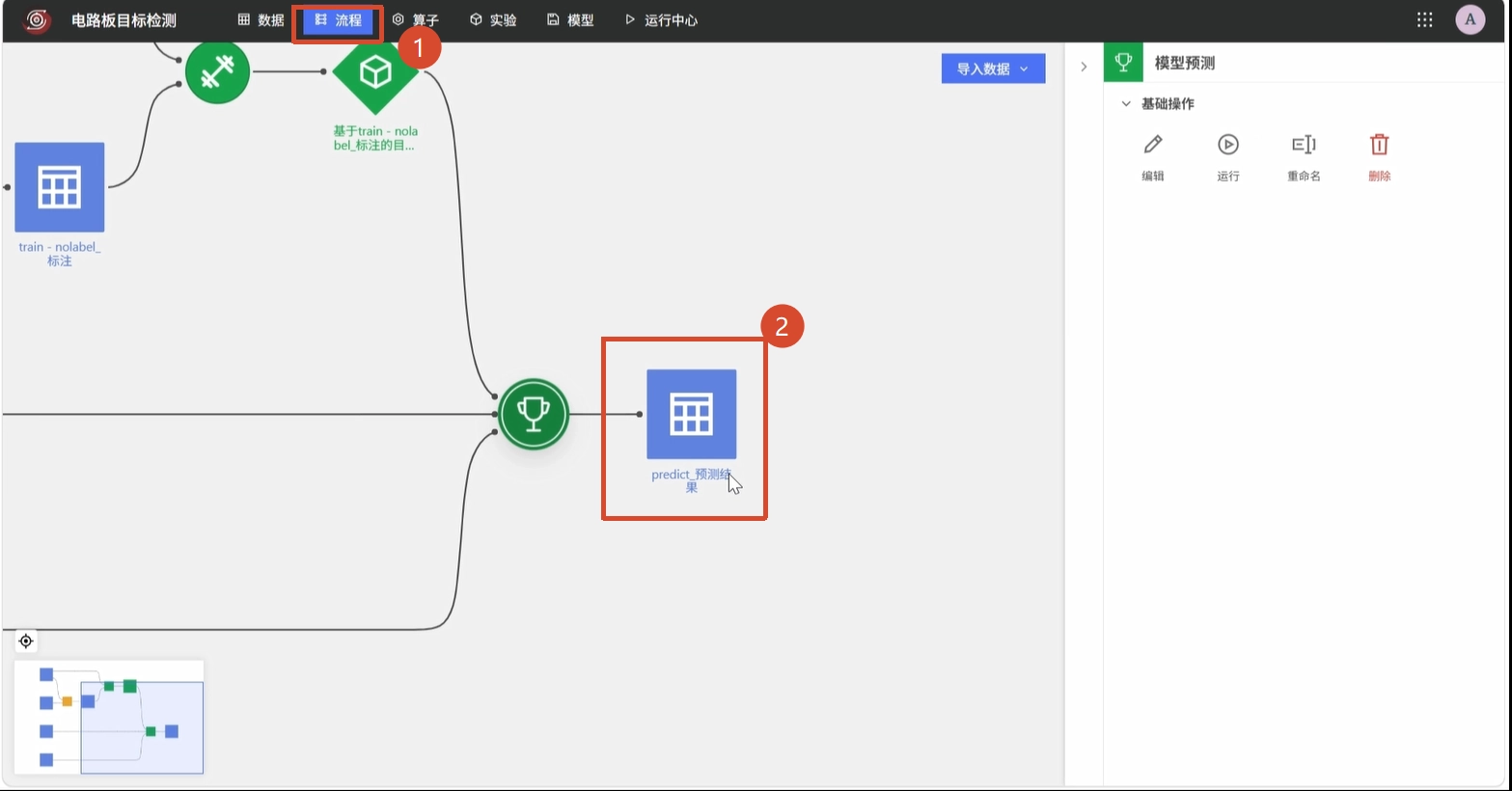Select the green cube model node

coord(375,72)
